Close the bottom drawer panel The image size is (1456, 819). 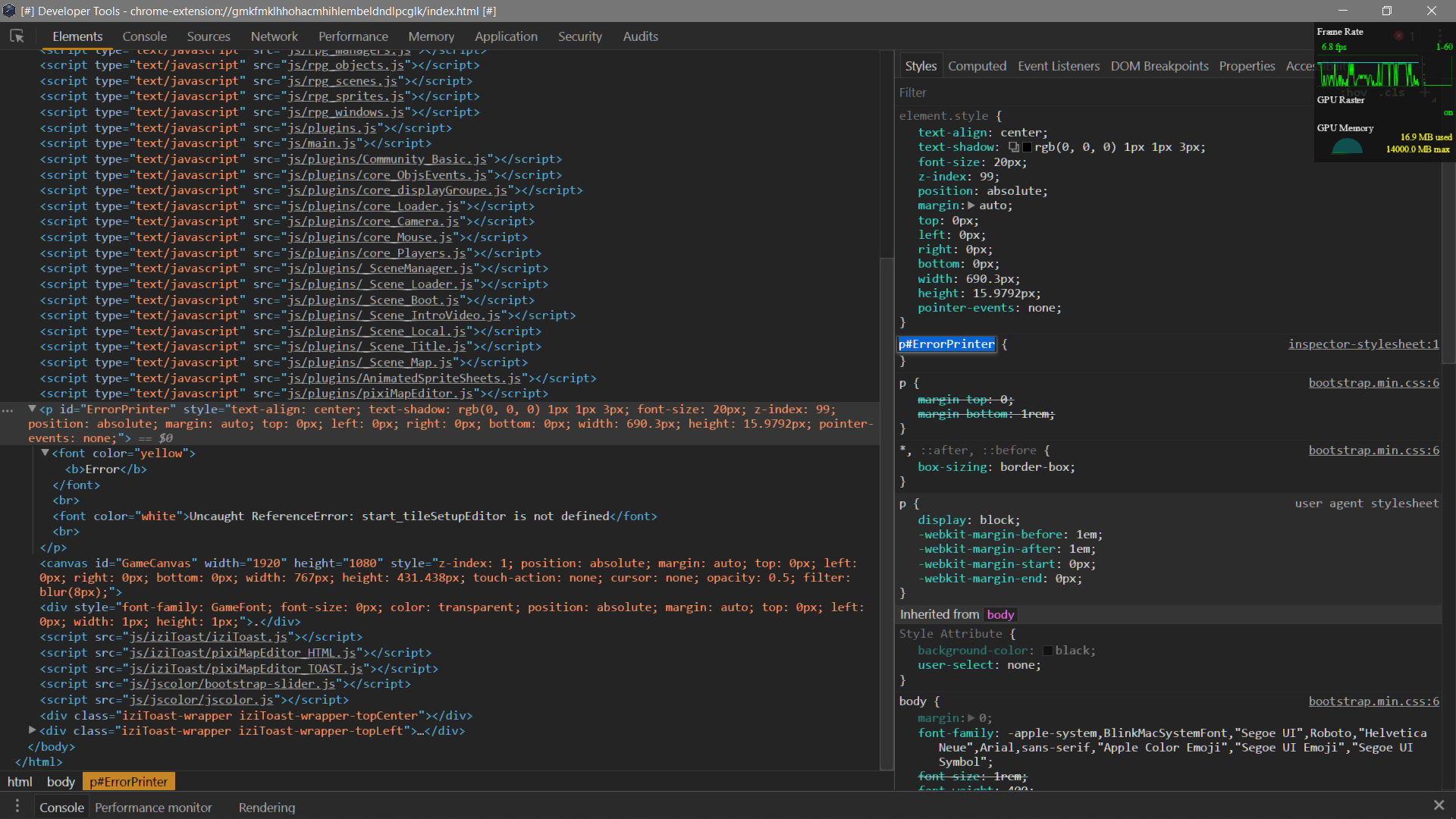(1439, 805)
